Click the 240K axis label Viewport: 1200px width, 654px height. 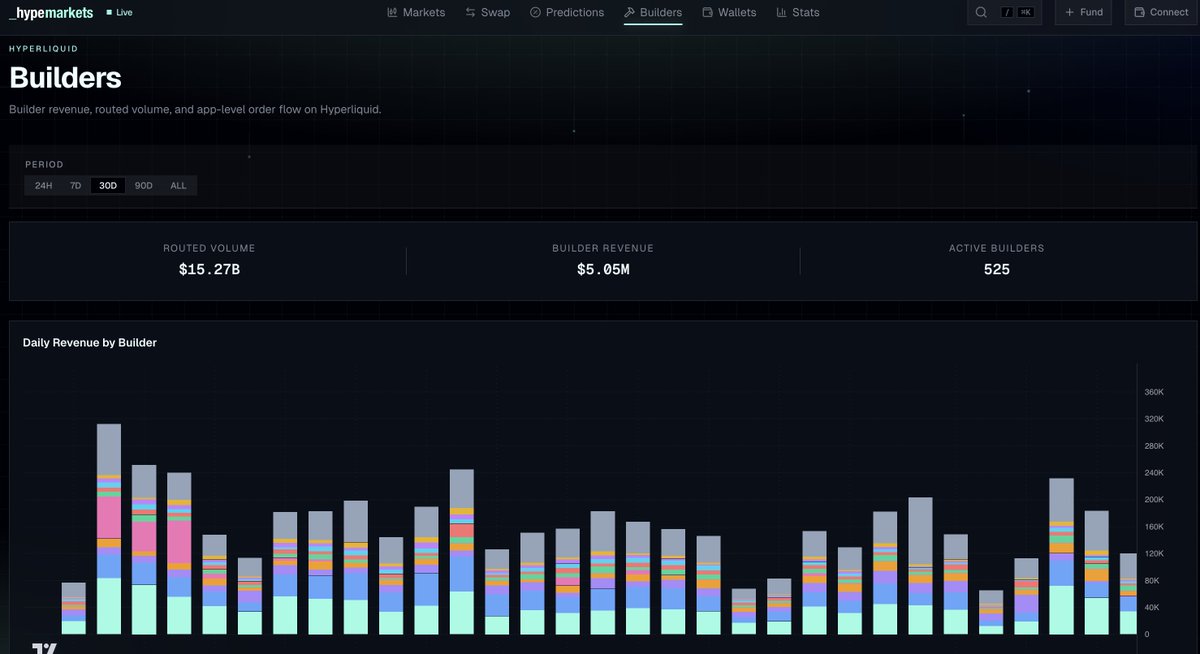[x=1154, y=473]
